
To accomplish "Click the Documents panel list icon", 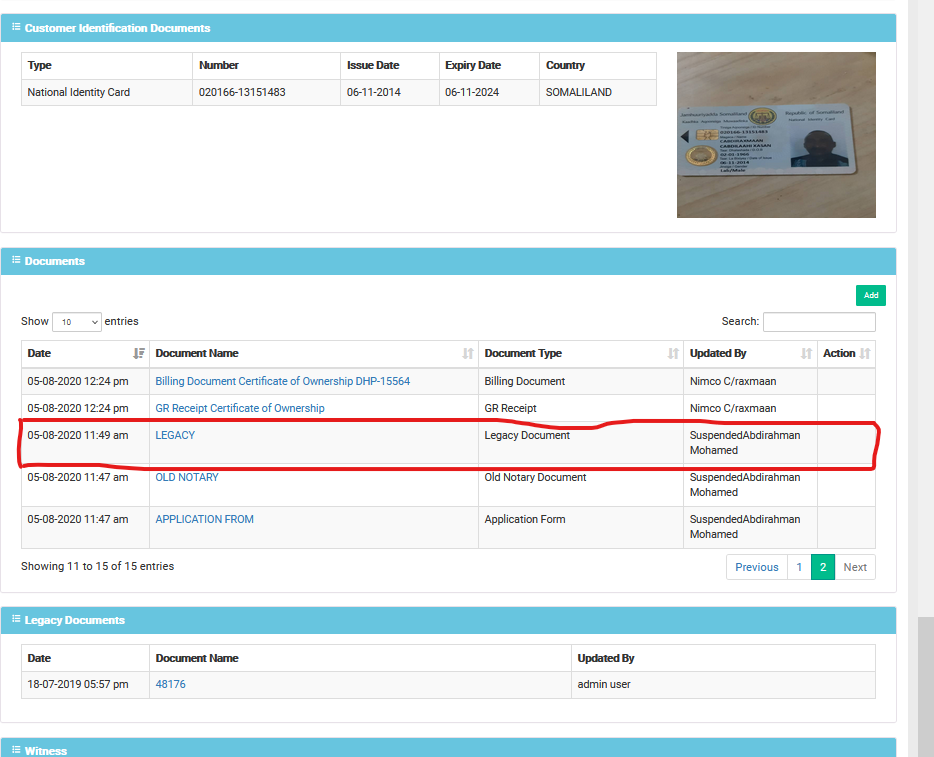I will click(x=16, y=260).
